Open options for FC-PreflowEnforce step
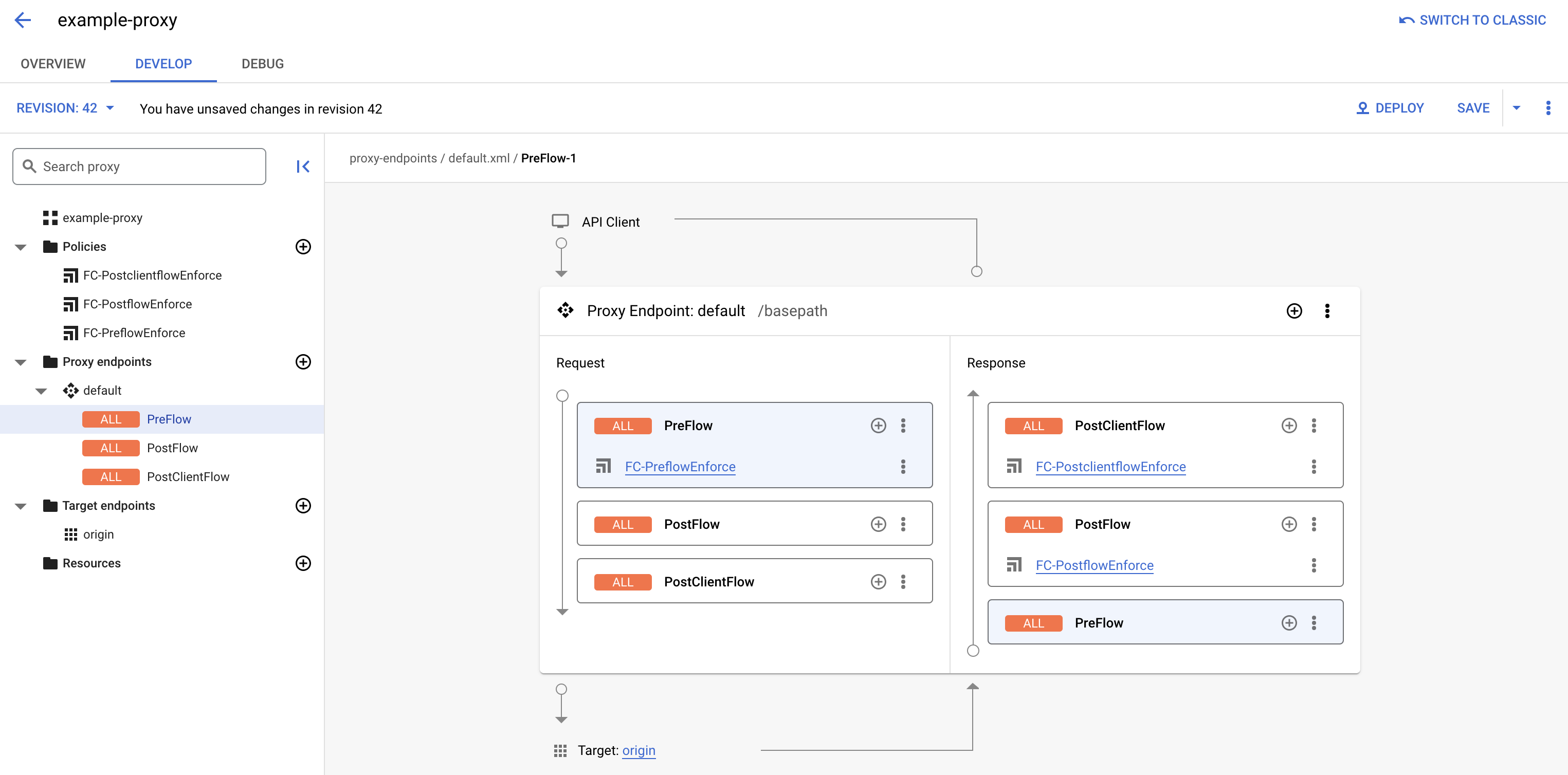The height and width of the screenshot is (775, 1568). point(903,467)
